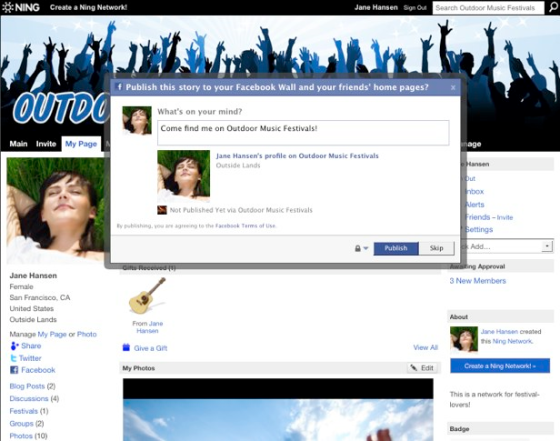Open the Quick Add dropdown
The height and width of the screenshot is (441, 560).
tap(547, 246)
